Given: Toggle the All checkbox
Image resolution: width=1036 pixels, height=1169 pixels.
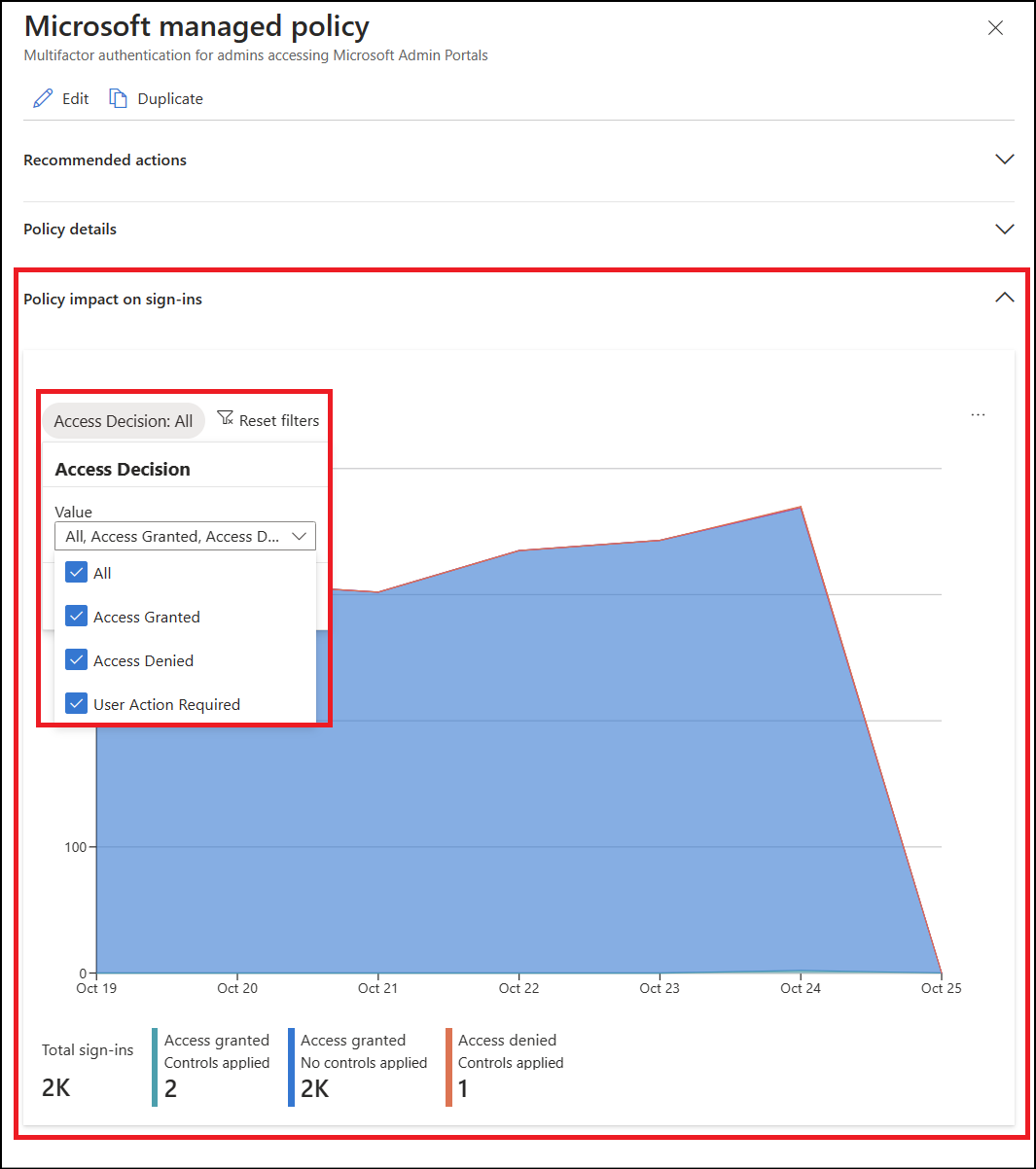Looking at the screenshot, I should pyautogui.click(x=77, y=572).
